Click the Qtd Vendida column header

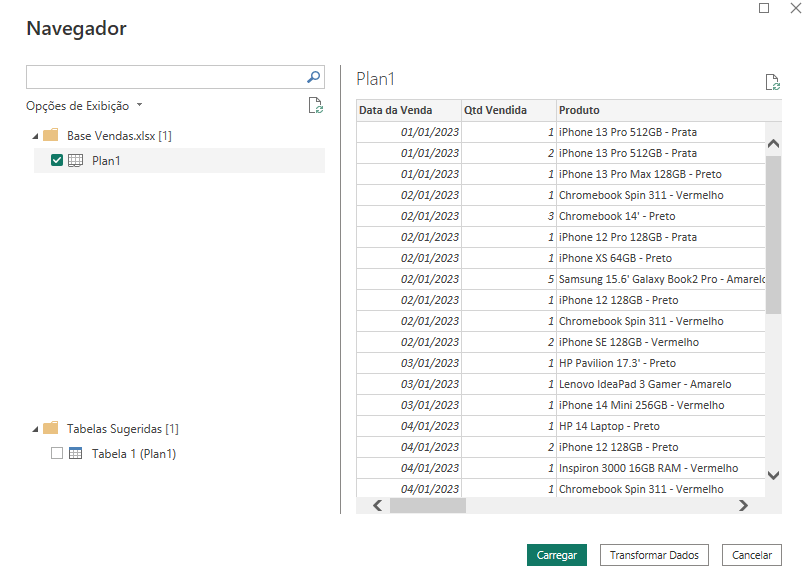click(x=509, y=110)
